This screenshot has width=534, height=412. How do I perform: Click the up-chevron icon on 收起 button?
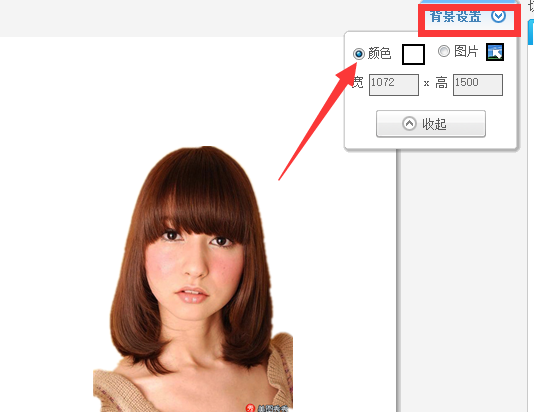[409, 124]
